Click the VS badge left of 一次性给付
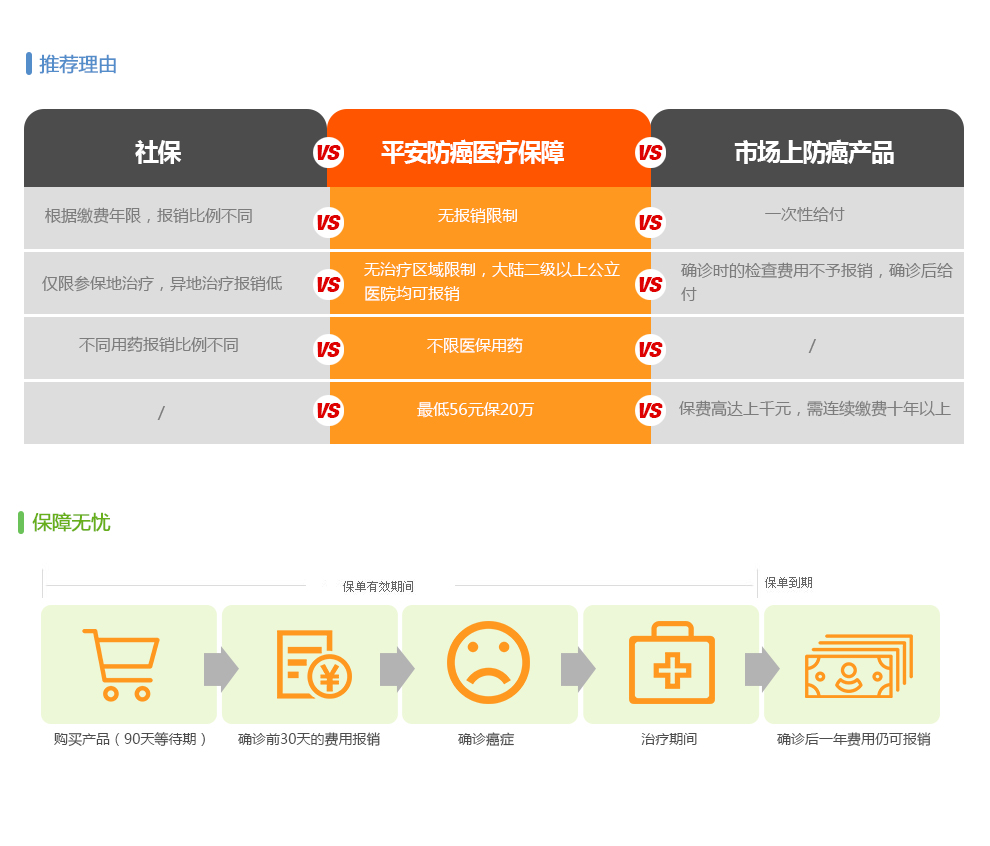Image resolution: width=990 pixels, height=846 pixels. click(x=650, y=223)
